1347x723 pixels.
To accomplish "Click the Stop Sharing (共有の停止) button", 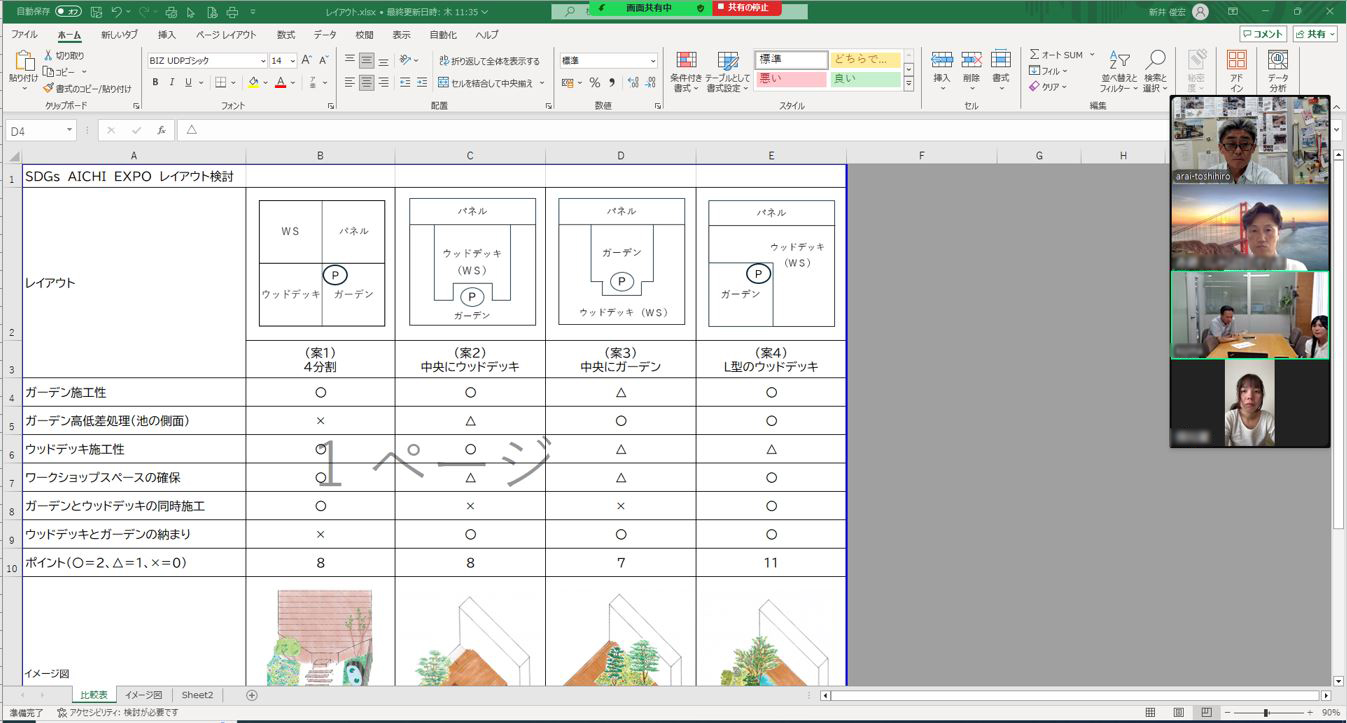I will coord(747,8).
